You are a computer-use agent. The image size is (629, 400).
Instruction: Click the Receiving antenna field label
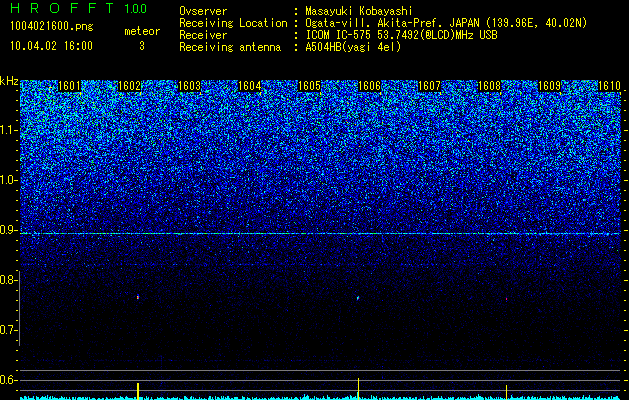230,47
